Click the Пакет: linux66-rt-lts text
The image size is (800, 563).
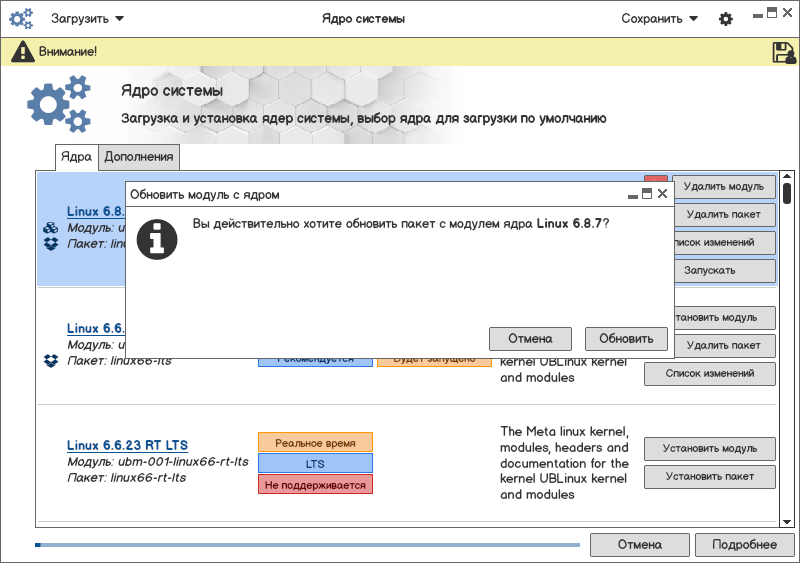[x=127, y=478]
